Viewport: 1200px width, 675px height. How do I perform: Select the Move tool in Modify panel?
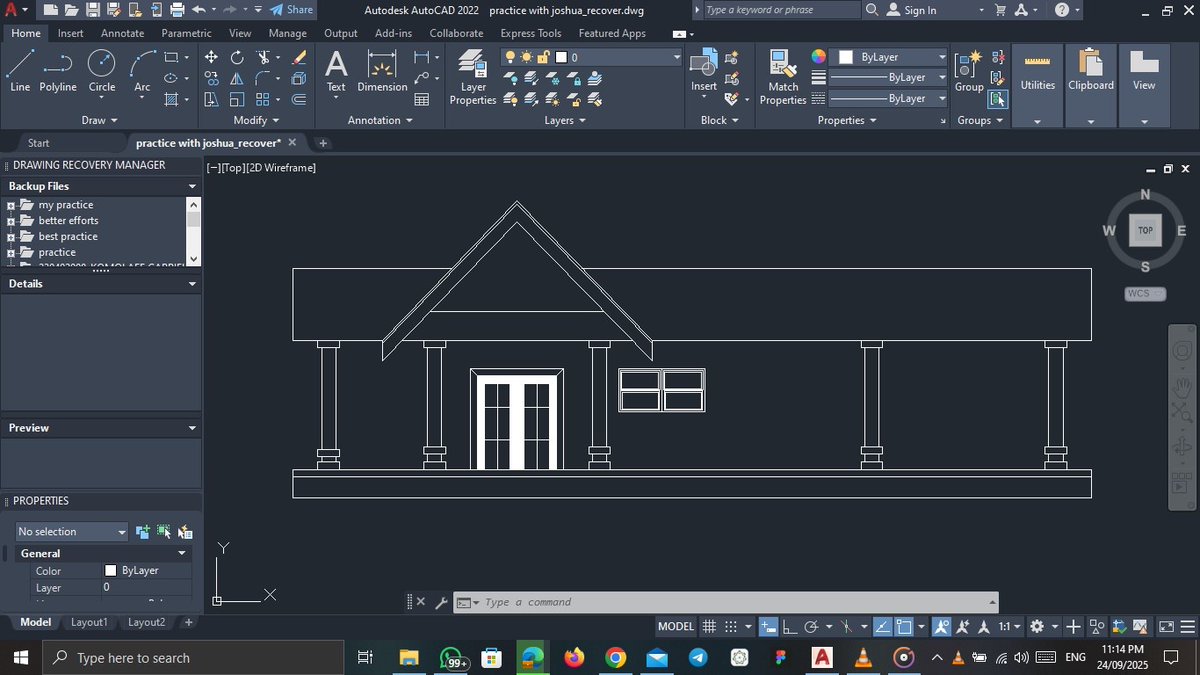point(211,57)
